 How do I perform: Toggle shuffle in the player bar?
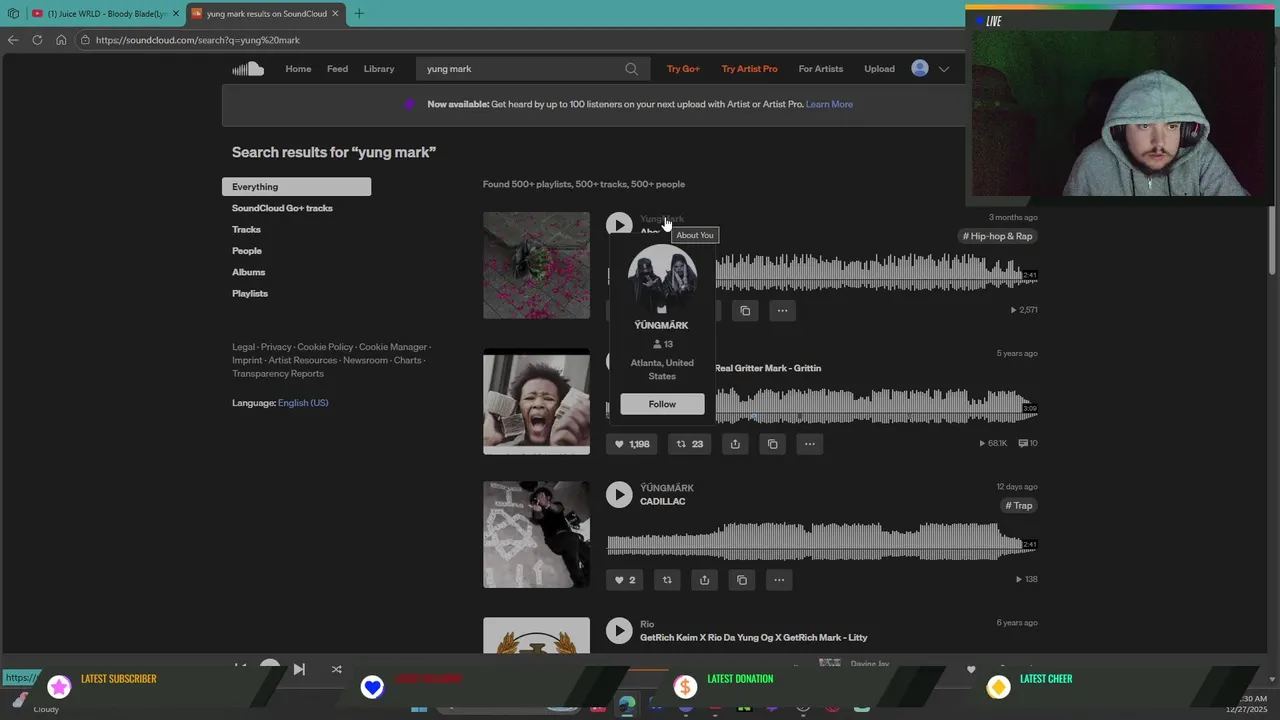click(x=336, y=669)
